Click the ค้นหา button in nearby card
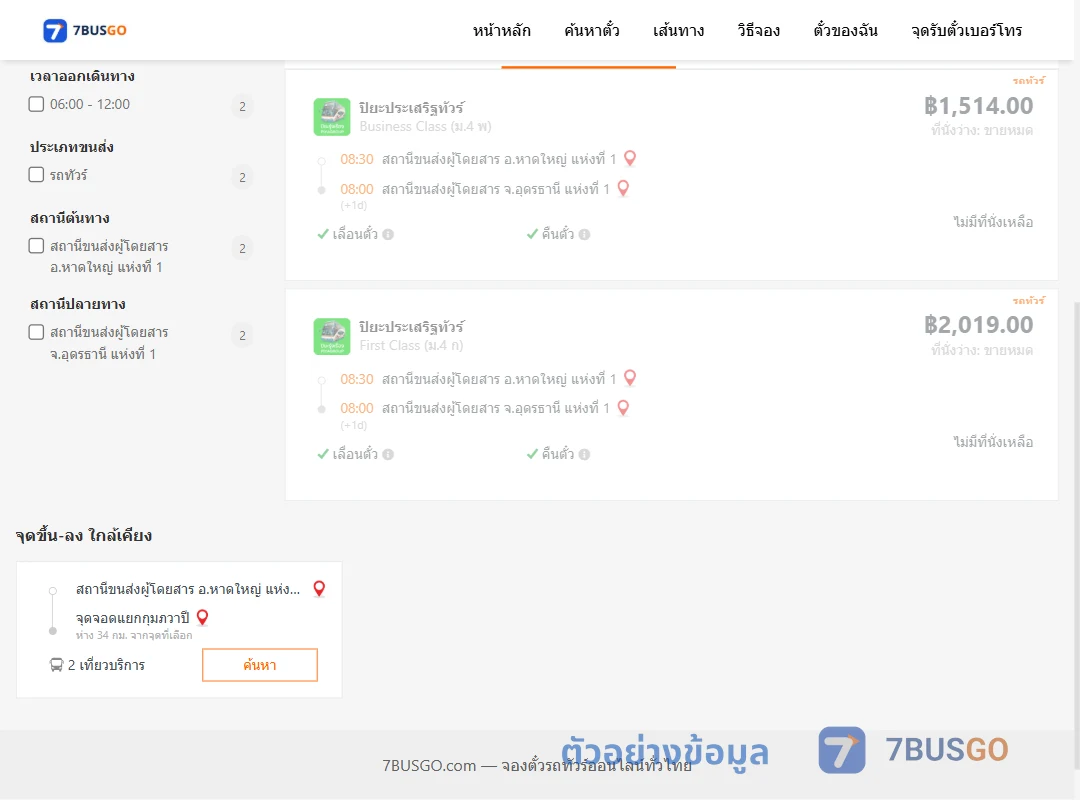Viewport: 1080px width, 800px height. pyautogui.click(x=260, y=665)
